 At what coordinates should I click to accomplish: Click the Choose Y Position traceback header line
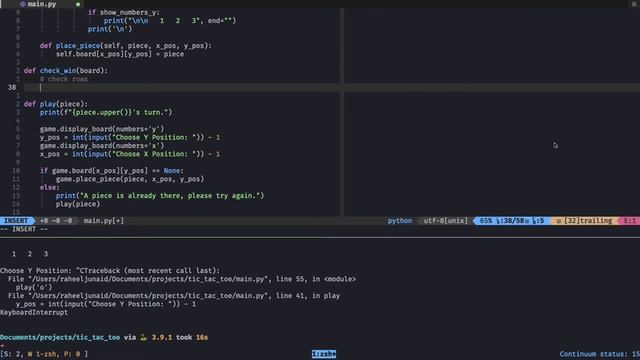click(110, 271)
